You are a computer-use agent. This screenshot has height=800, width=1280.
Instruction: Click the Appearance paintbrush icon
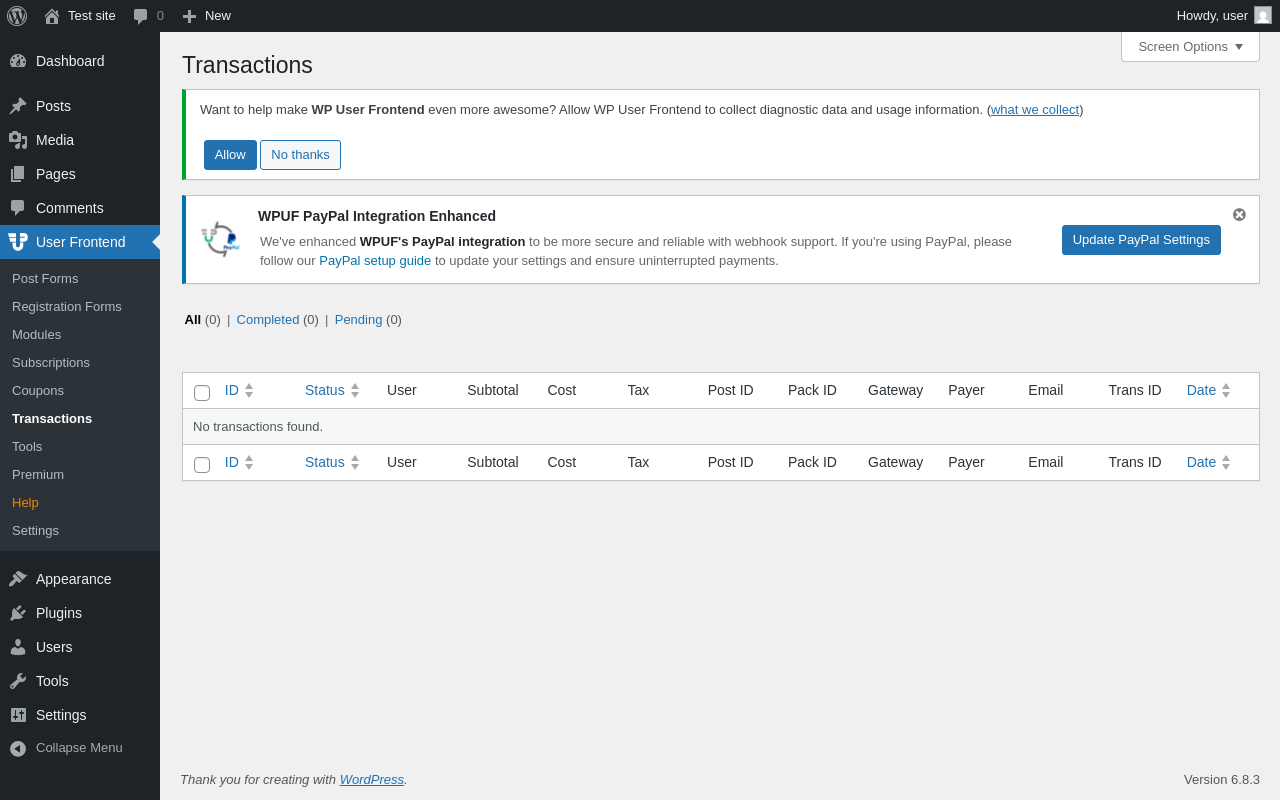[x=18, y=579]
